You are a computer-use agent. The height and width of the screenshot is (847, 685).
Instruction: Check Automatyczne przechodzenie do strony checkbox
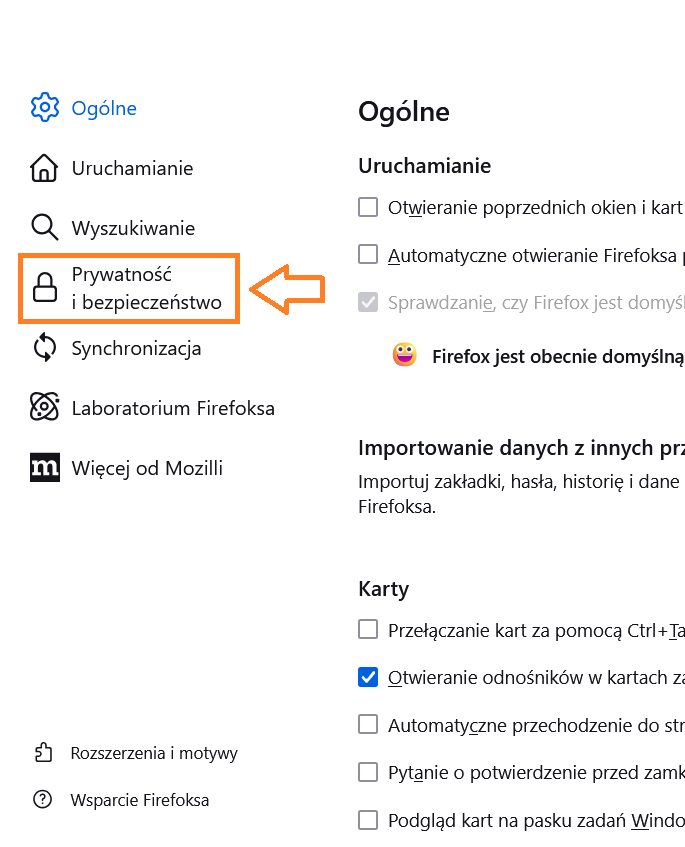click(x=368, y=724)
